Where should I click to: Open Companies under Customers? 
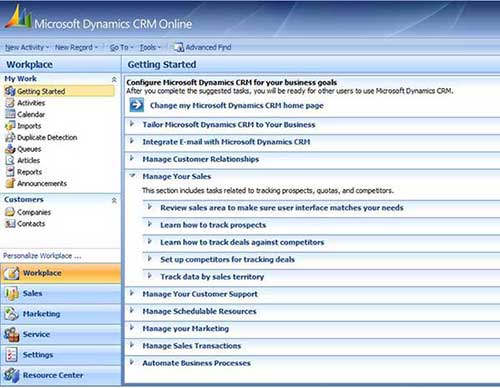tap(34, 212)
